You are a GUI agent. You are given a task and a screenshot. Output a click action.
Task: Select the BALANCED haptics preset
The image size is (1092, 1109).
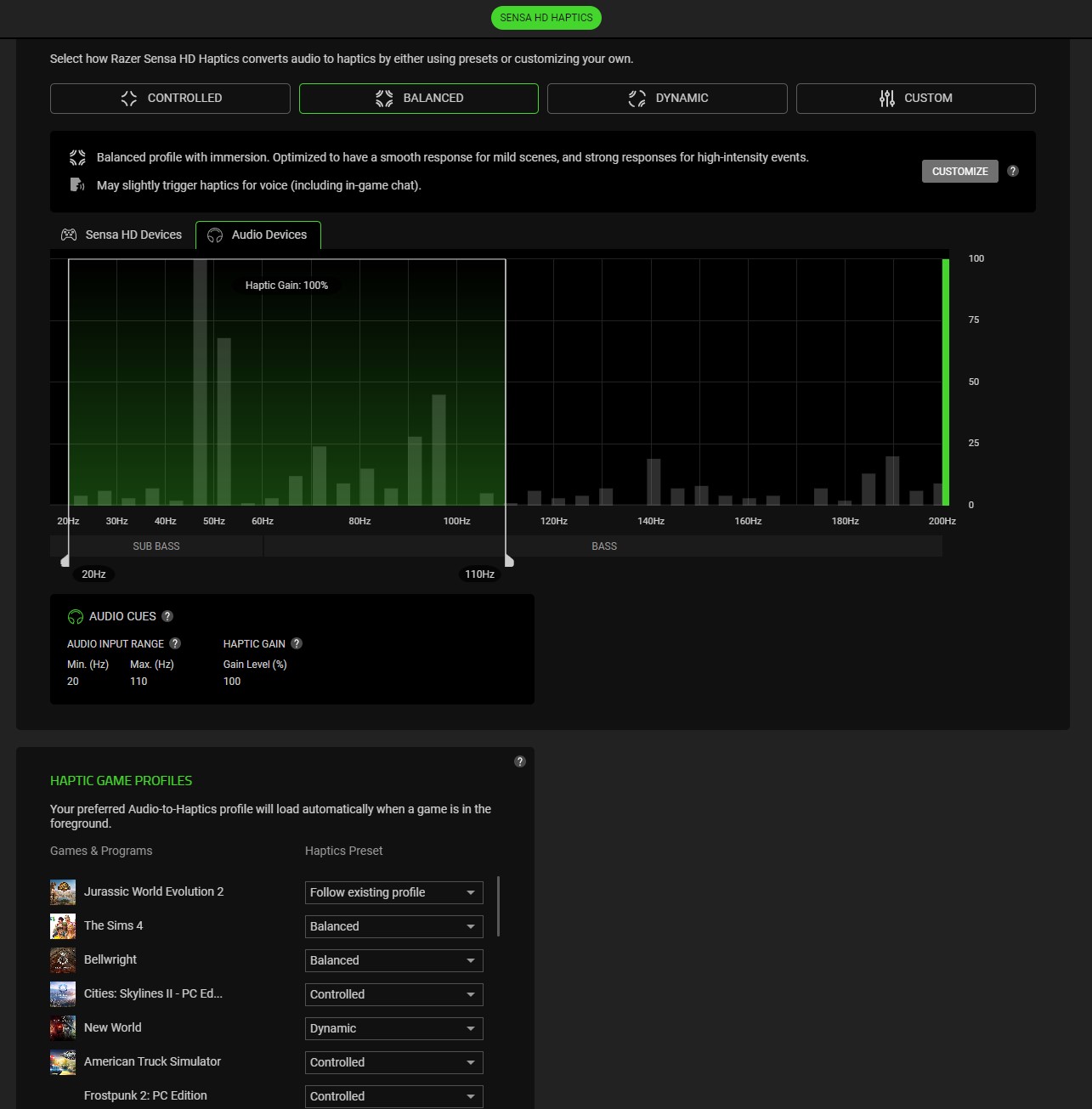point(419,99)
